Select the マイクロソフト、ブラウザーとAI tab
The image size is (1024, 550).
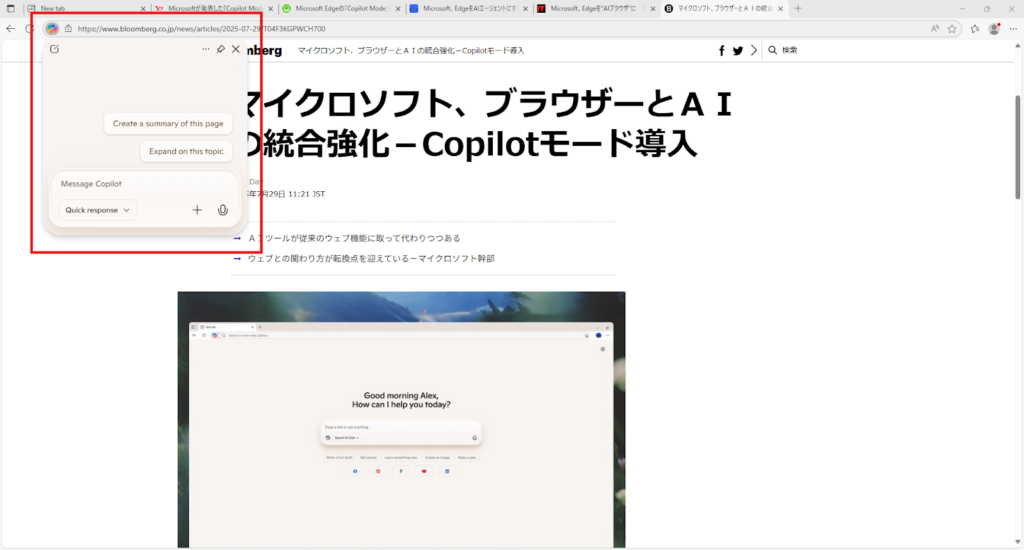click(x=724, y=8)
